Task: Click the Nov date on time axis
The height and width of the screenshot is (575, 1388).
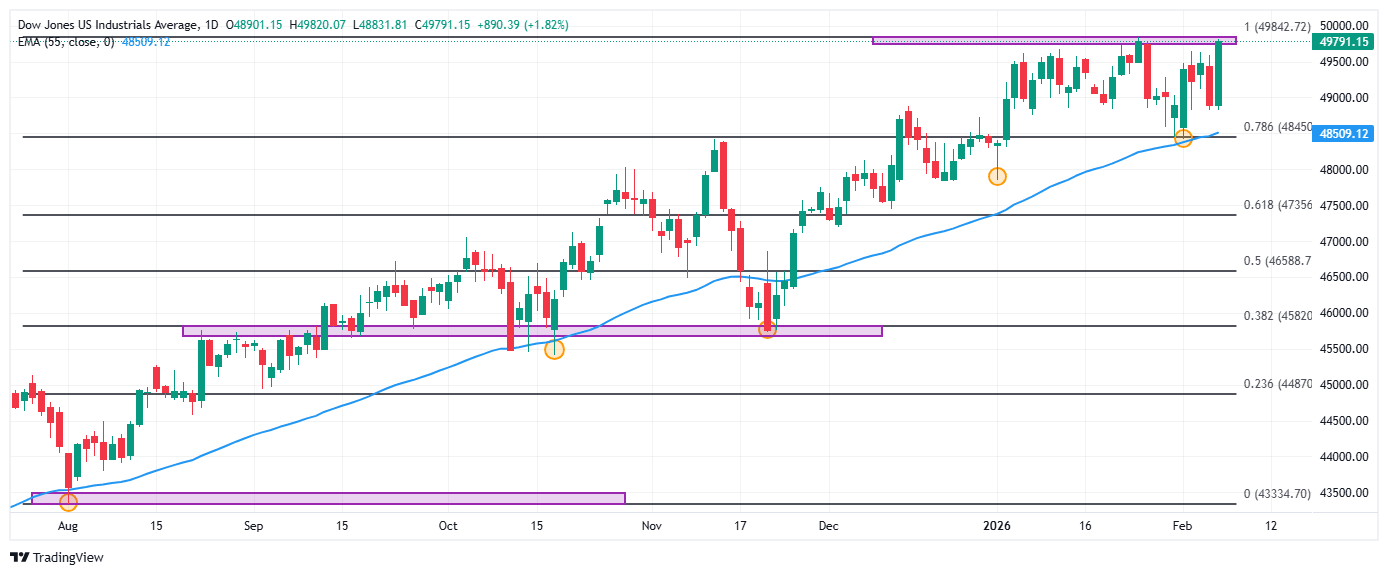Action: (652, 525)
